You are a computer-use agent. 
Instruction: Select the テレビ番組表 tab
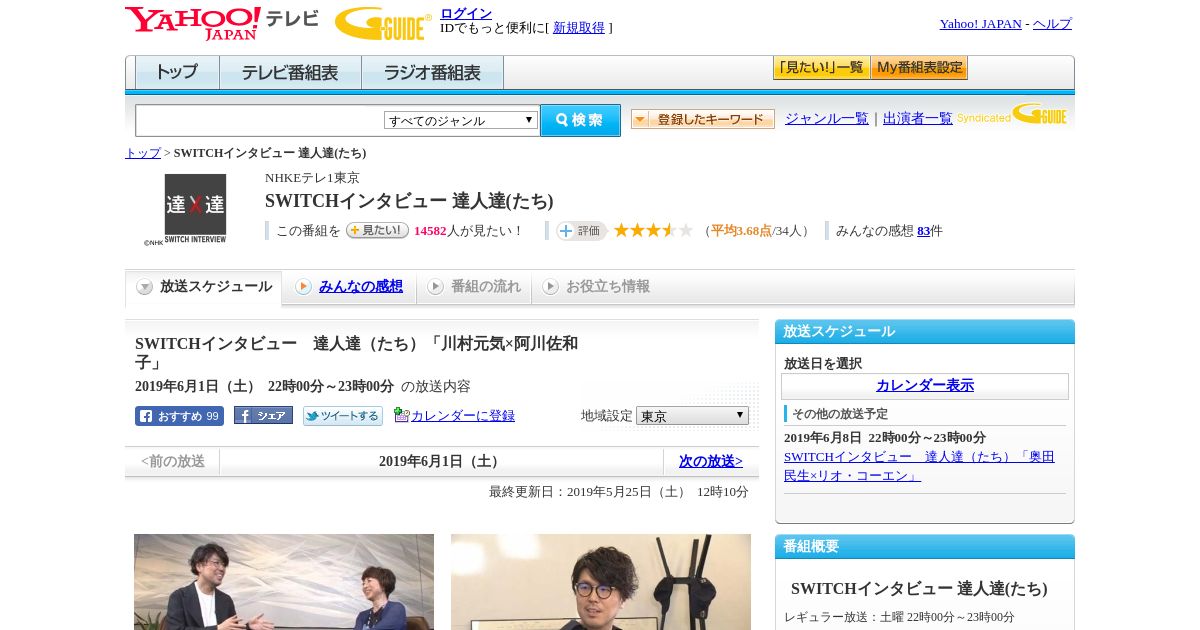290,73
